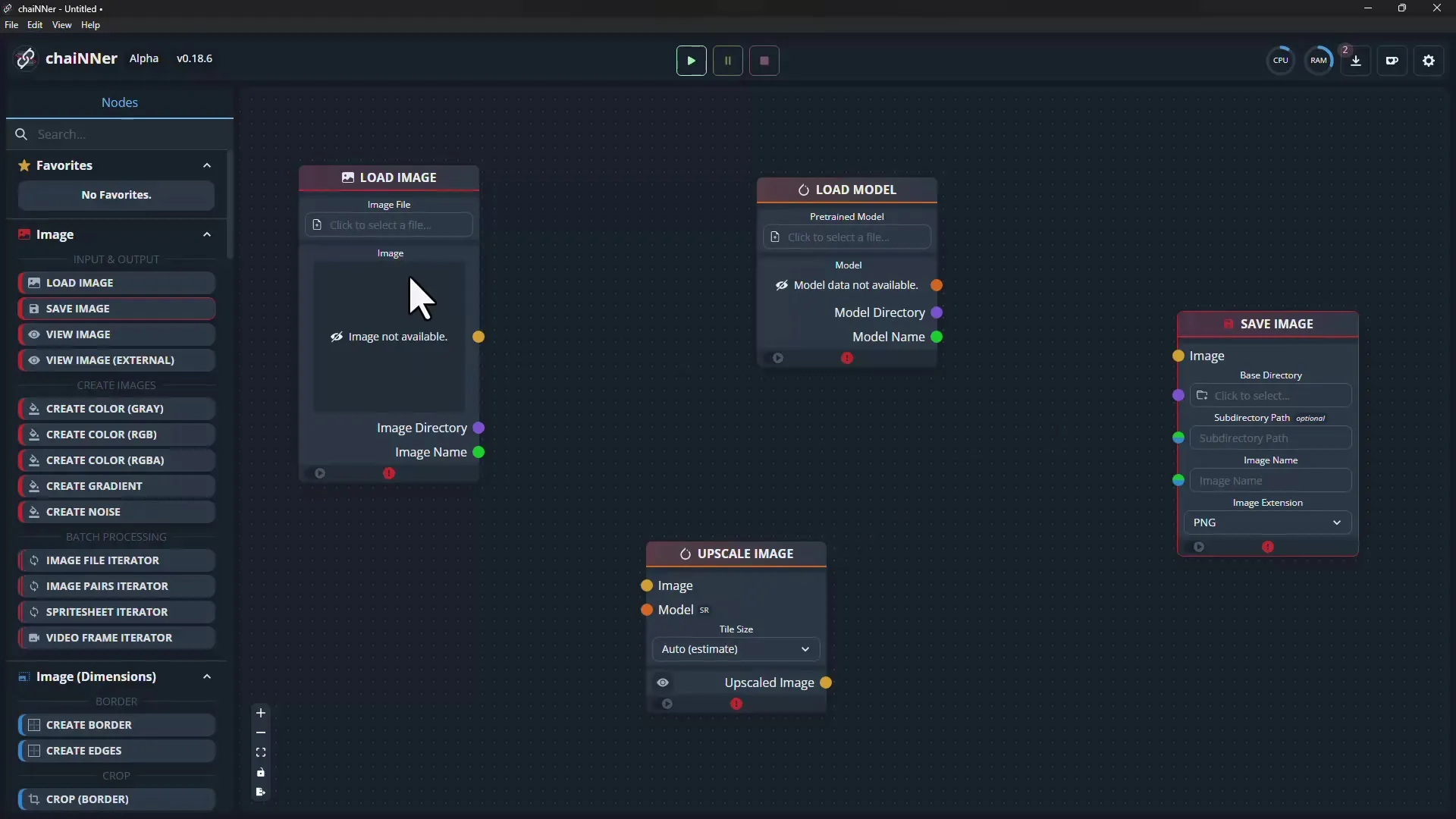Click the yellow Image output handle on Load Image
Viewport: 1456px width, 819px height.
(x=479, y=337)
